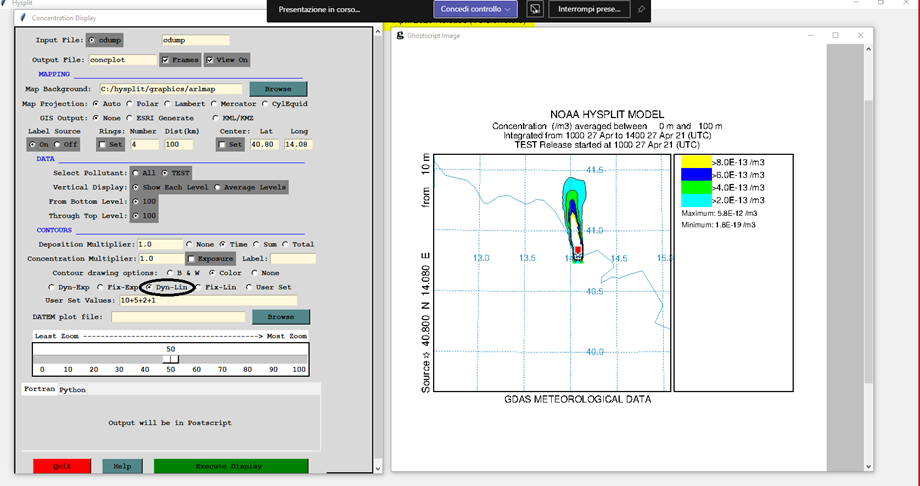Select Auto map projection
Viewport: 920px width, 486px height.
[96, 104]
